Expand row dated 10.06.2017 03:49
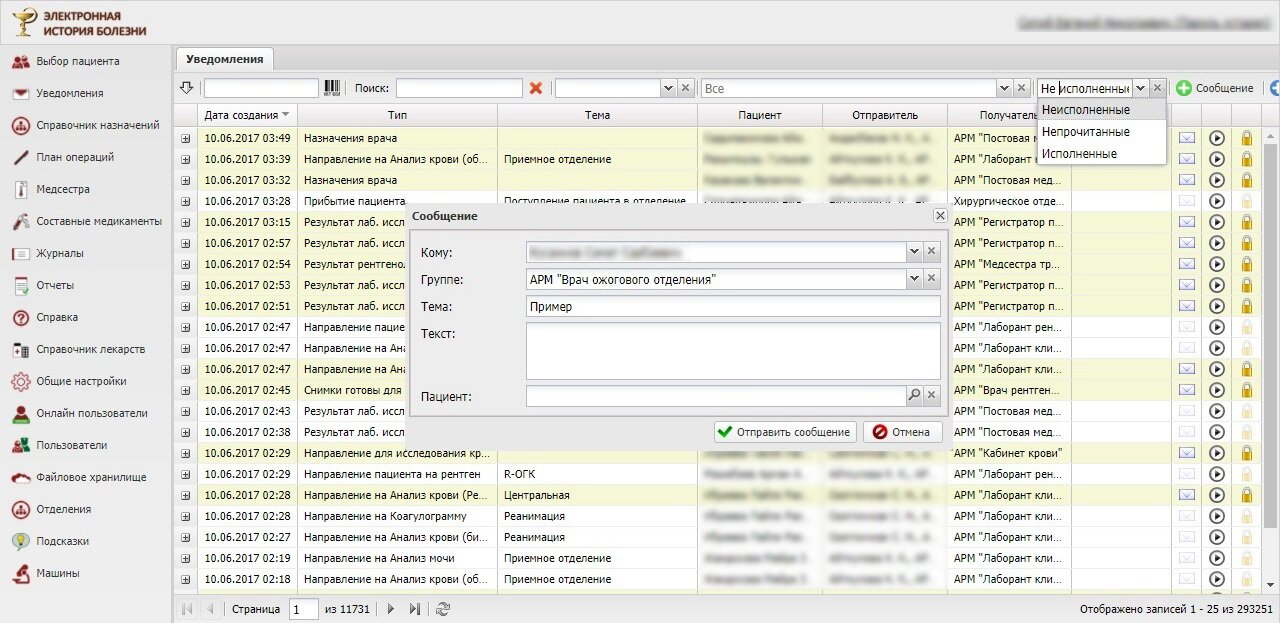The height and width of the screenshot is (623, 1280). (x=186, y=138)
